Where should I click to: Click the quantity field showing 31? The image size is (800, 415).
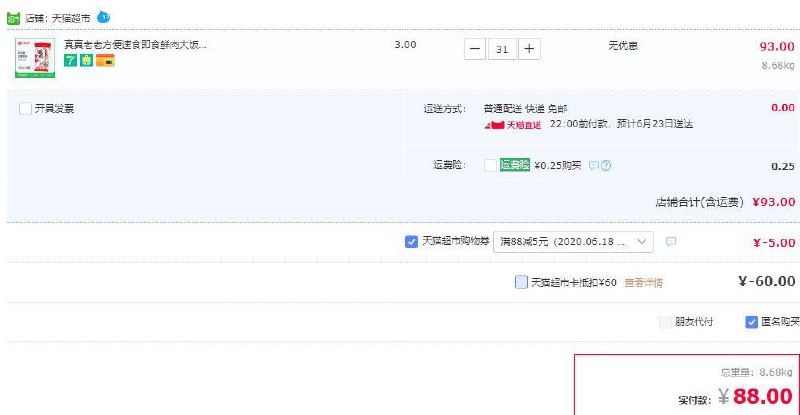pos(502,49)
